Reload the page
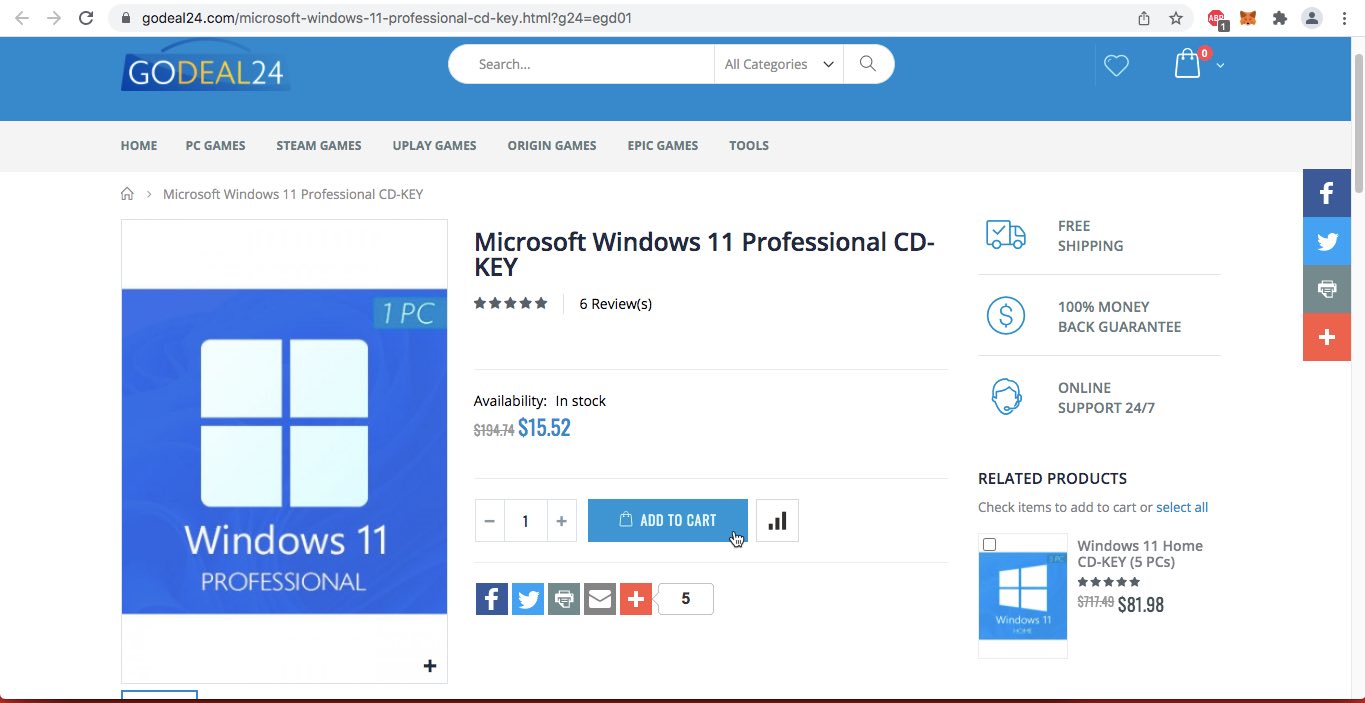 [87, 18]
